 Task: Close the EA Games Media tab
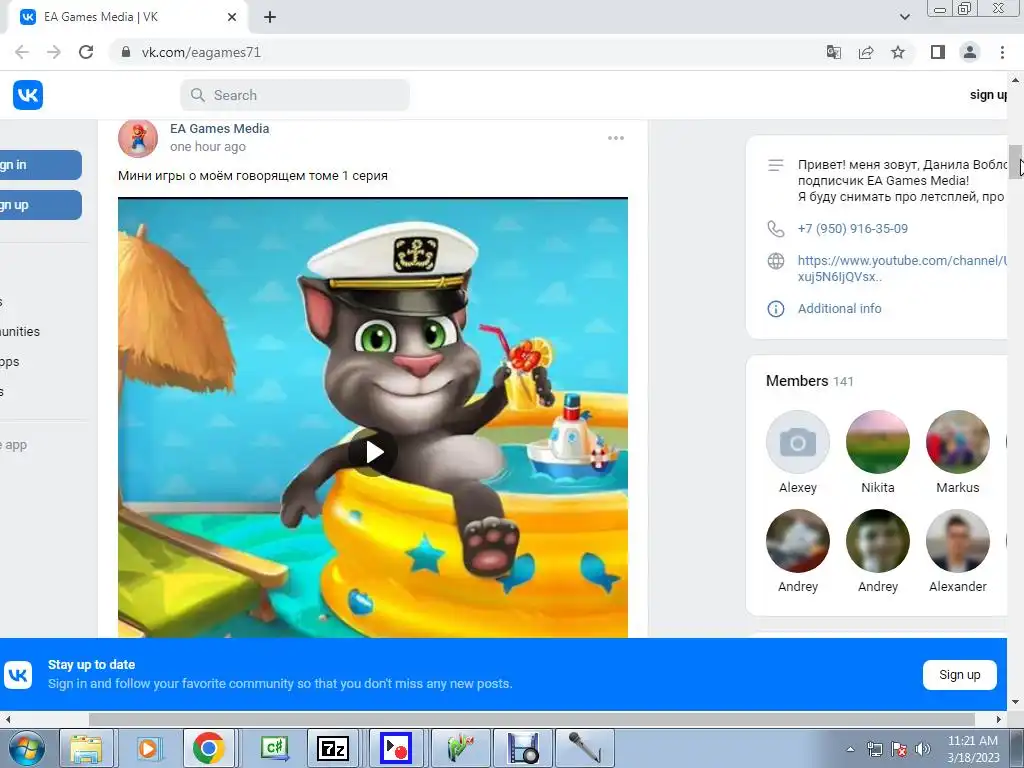[x=232, y=18]
